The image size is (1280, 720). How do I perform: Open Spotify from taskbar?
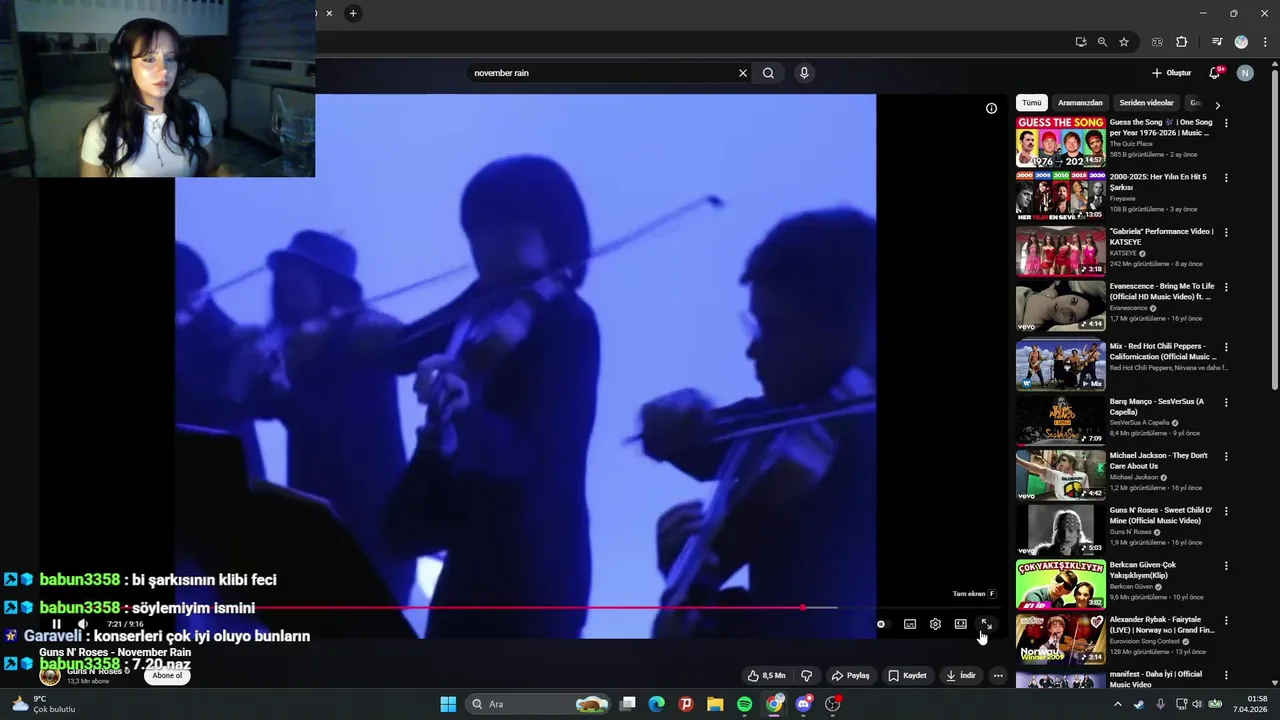[x=744, y=704]
